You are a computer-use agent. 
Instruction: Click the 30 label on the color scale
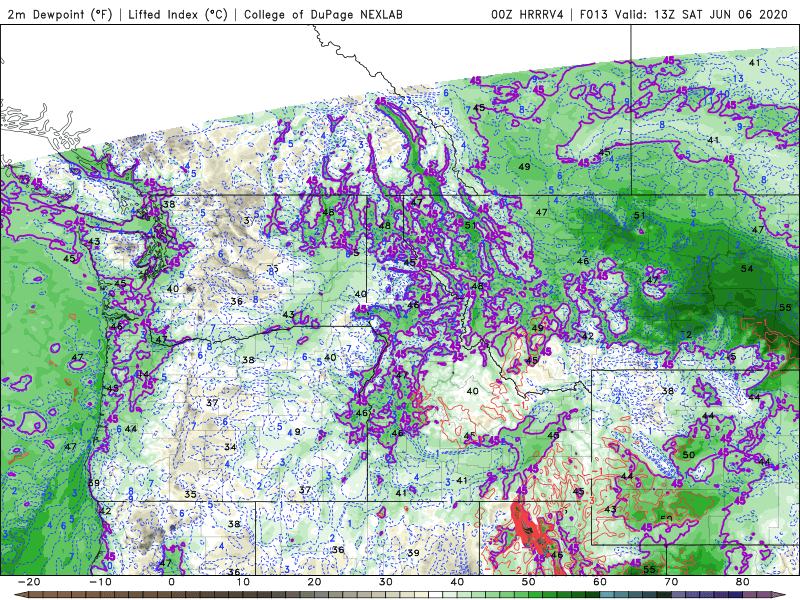386,582
